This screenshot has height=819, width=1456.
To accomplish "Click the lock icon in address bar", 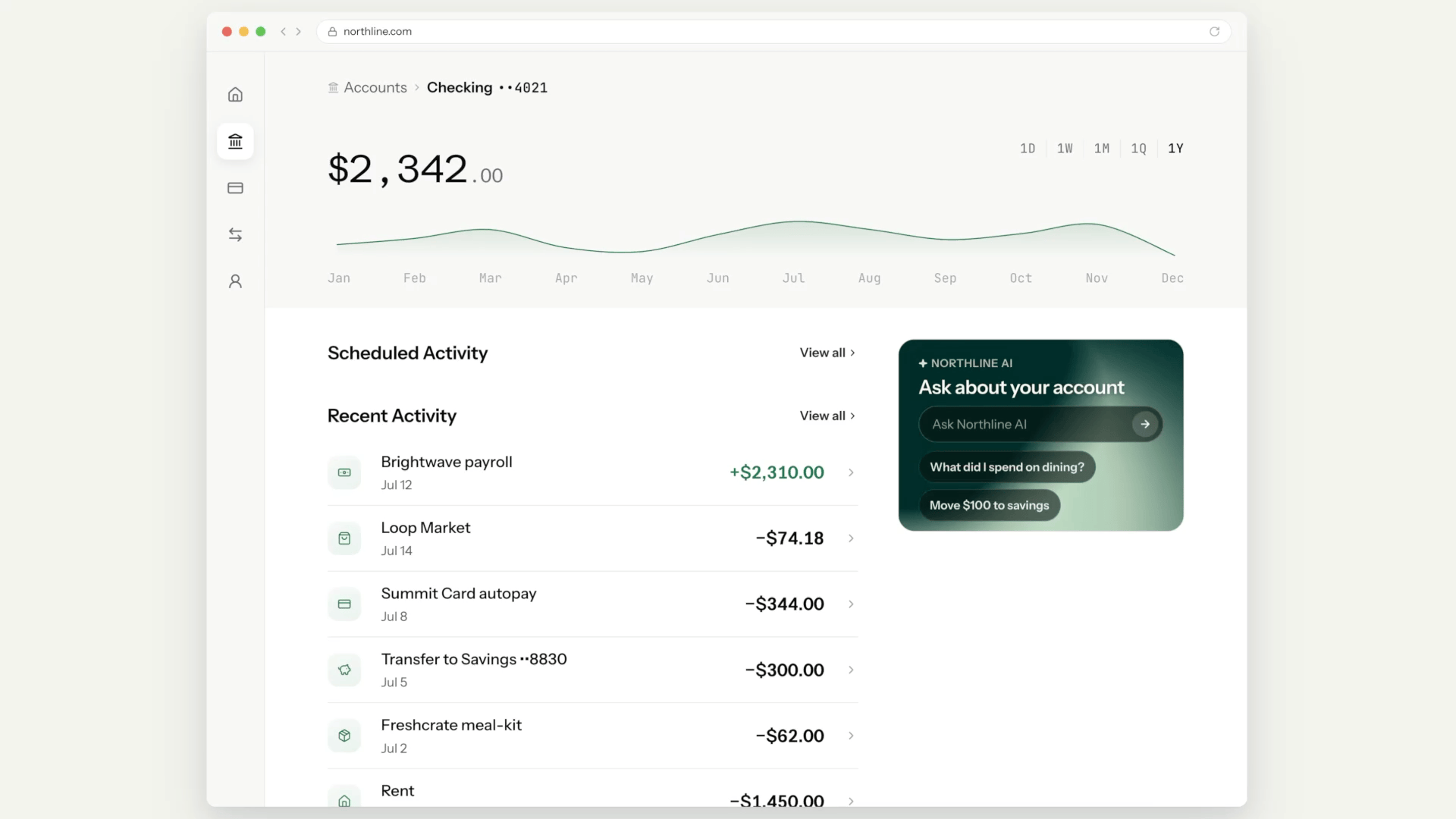I will point(332,31).
